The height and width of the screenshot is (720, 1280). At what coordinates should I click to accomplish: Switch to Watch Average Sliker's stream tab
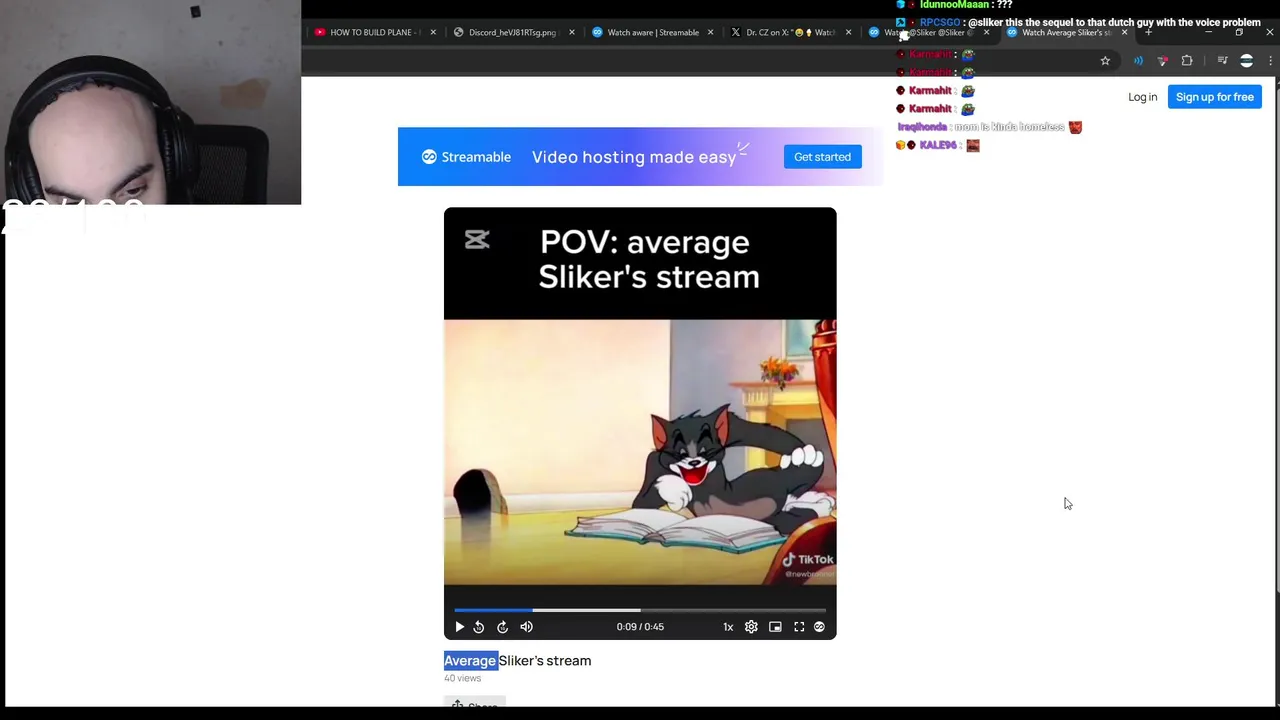(1066, 32)
